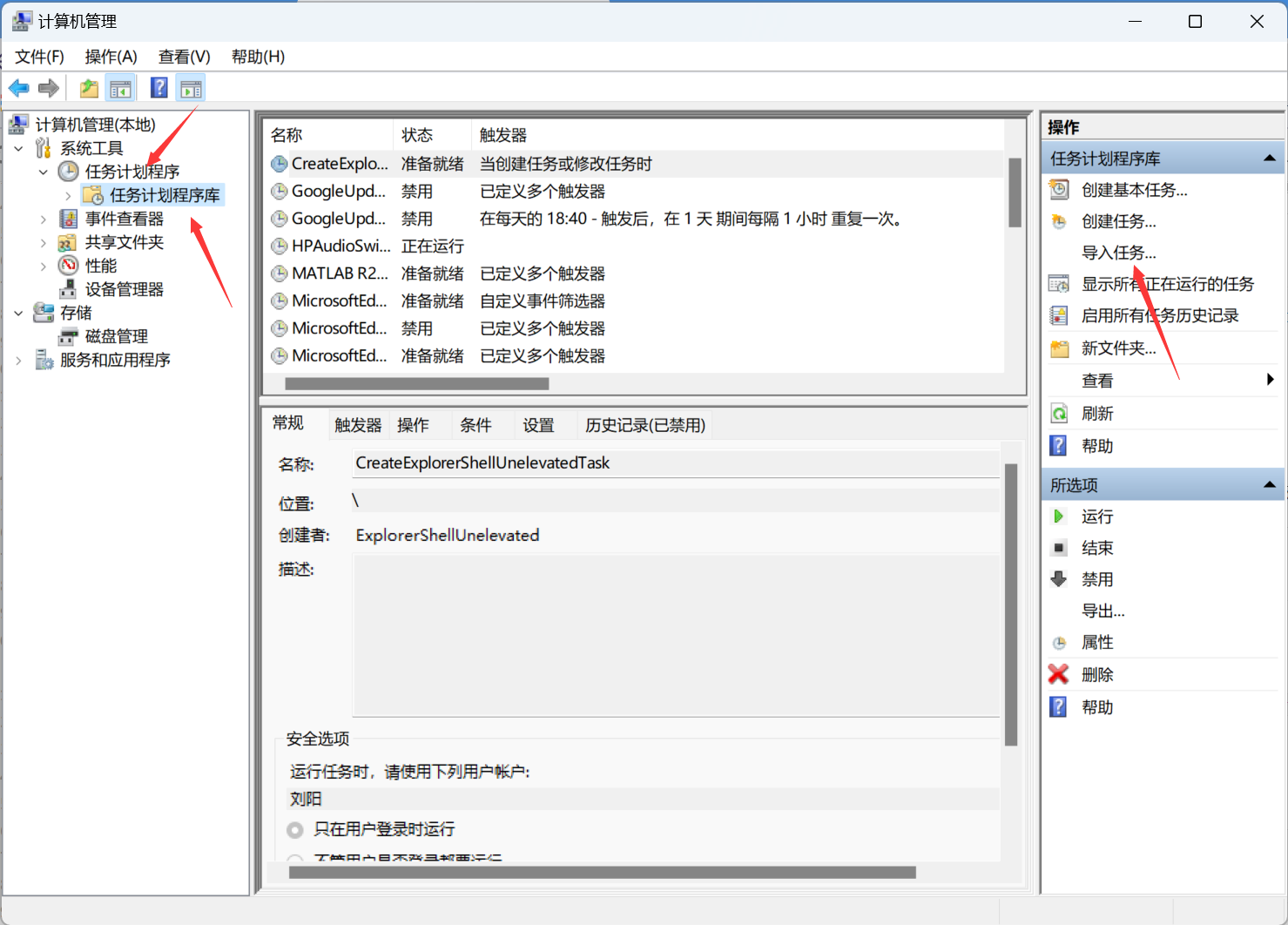This screenshot has width=1288, height=925.
Task: Click 导出... in the 所选项 section
Action: click(1103, 611)
